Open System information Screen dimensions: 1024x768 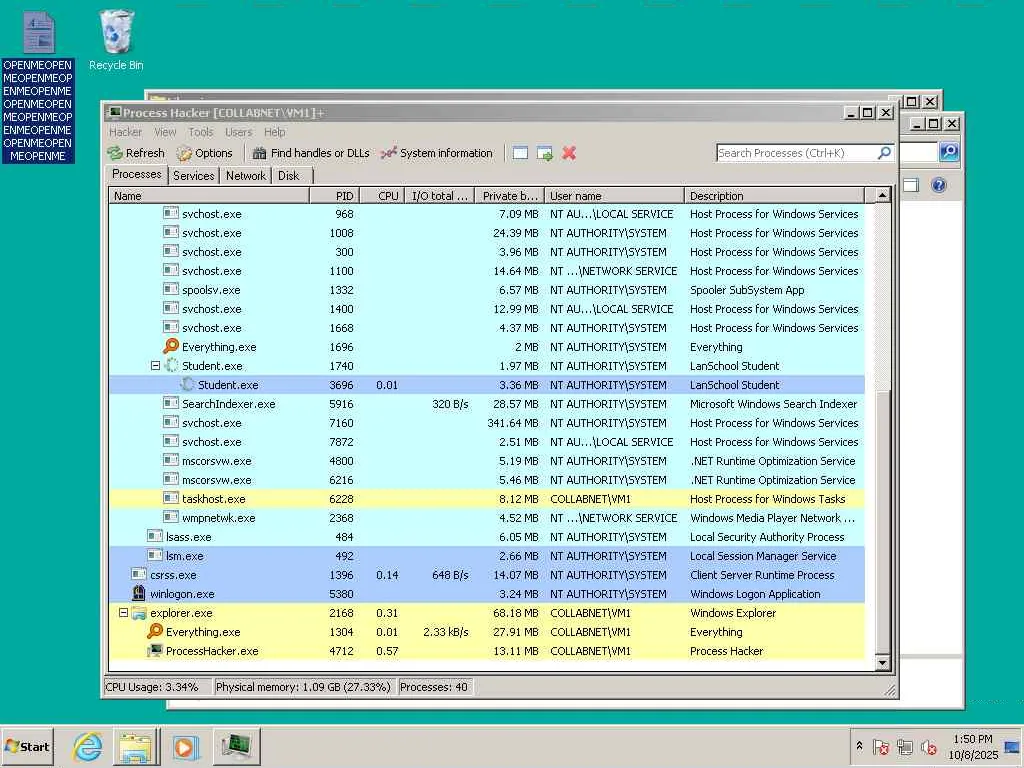pos(436,153)
